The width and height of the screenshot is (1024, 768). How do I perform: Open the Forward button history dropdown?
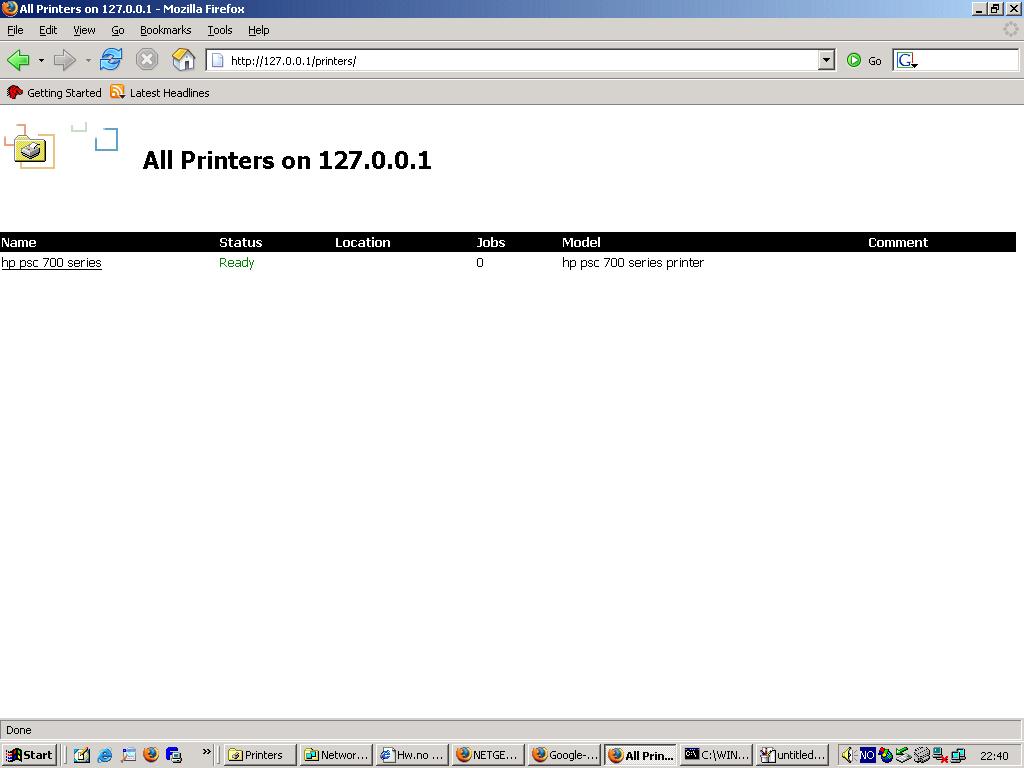pyautogui.click(x=88, y=61)
